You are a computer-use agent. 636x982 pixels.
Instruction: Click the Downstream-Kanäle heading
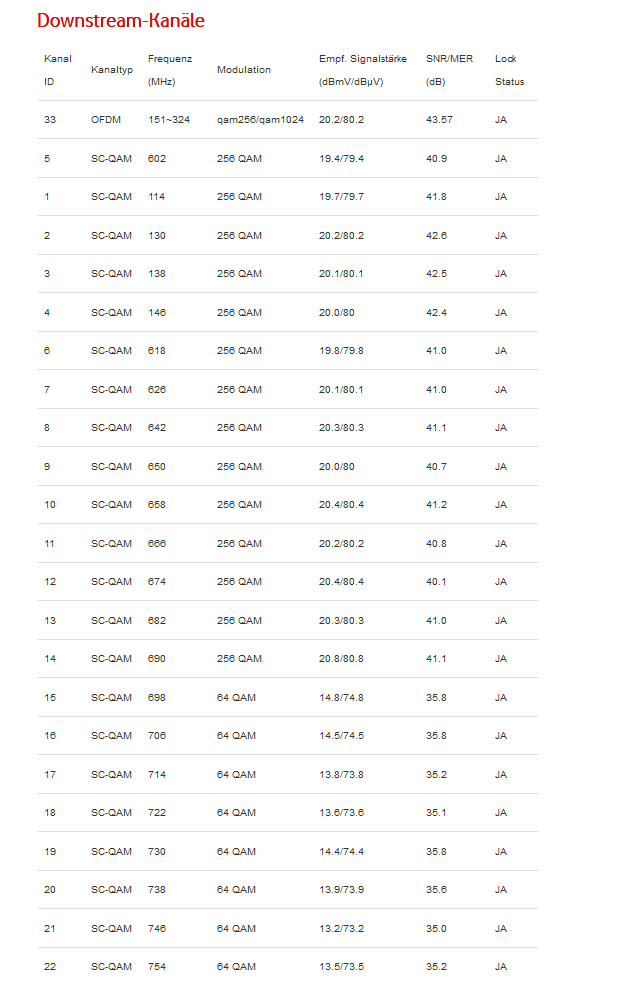120,20
